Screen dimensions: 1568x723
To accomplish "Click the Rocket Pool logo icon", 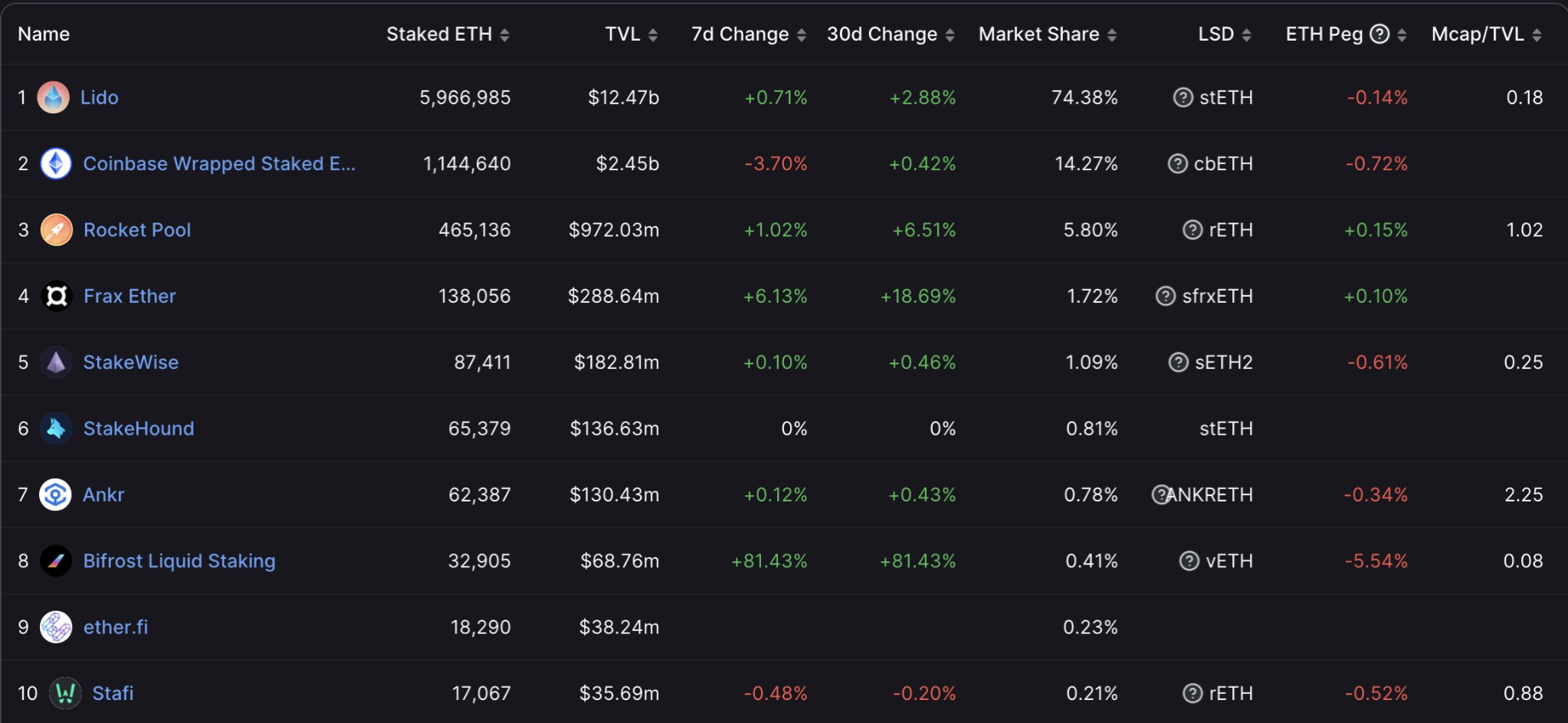I will [57, 230].
